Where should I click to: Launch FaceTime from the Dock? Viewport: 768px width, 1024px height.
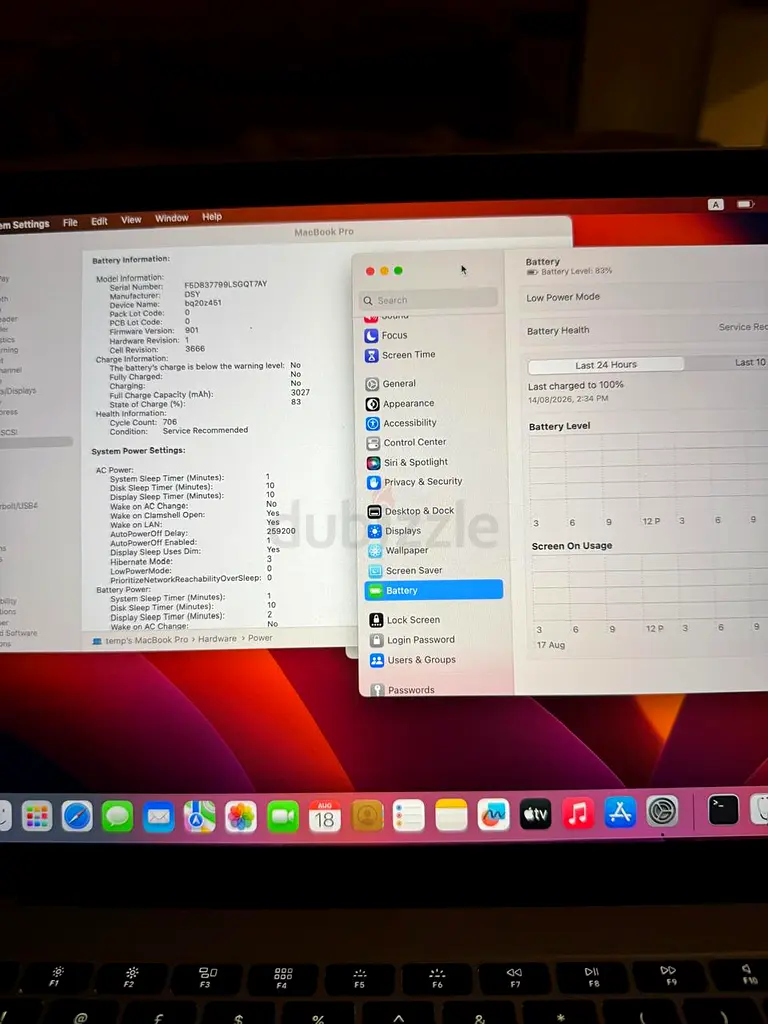click(x=282, y=816)
